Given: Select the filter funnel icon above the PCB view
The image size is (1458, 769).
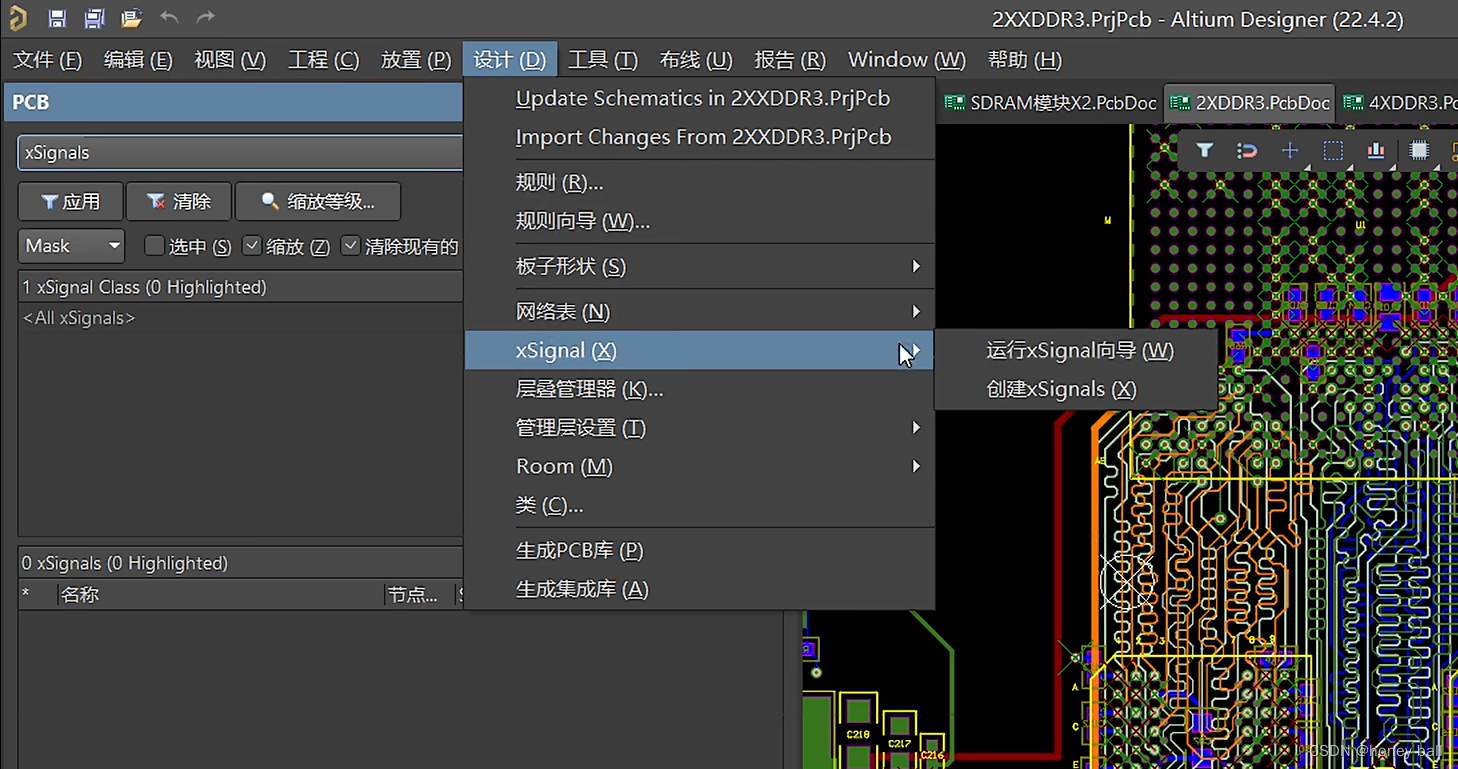Looking at the screenshot, I should coord(1204,151).
